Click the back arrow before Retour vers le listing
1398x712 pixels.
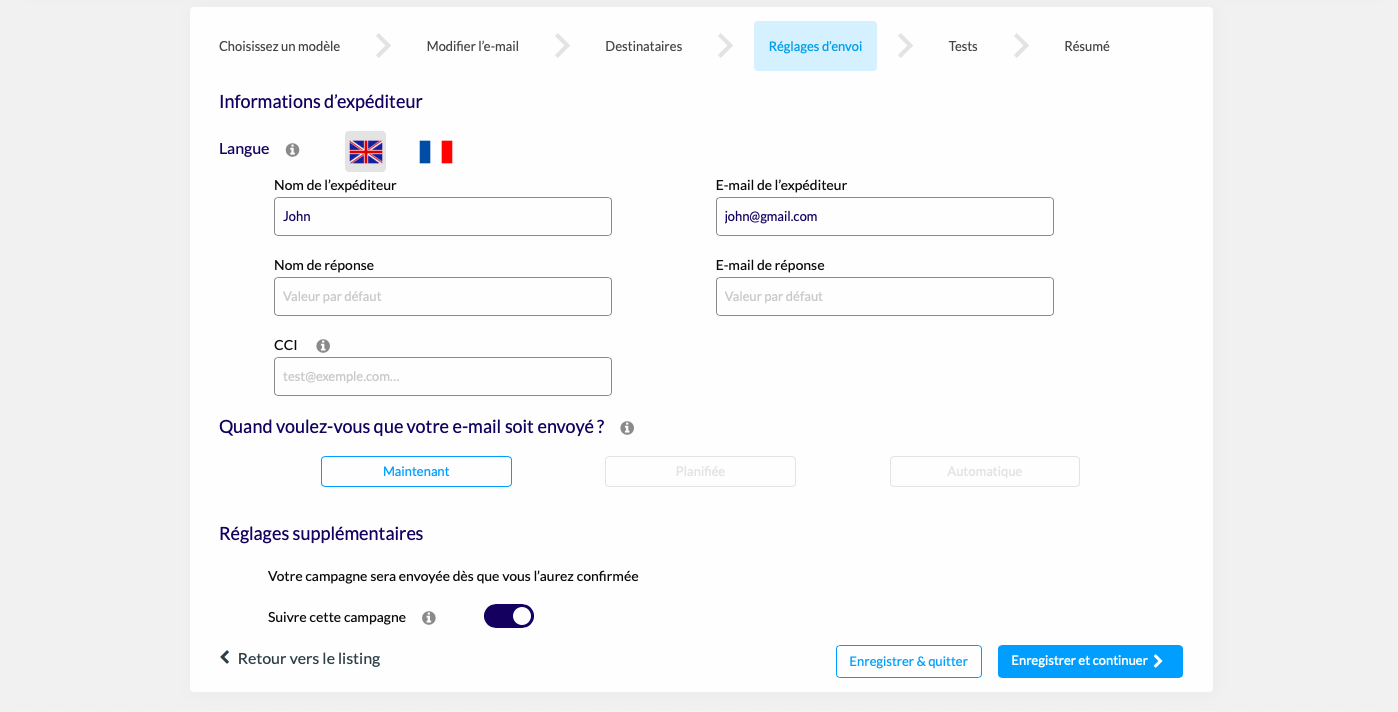coord(225,658)
